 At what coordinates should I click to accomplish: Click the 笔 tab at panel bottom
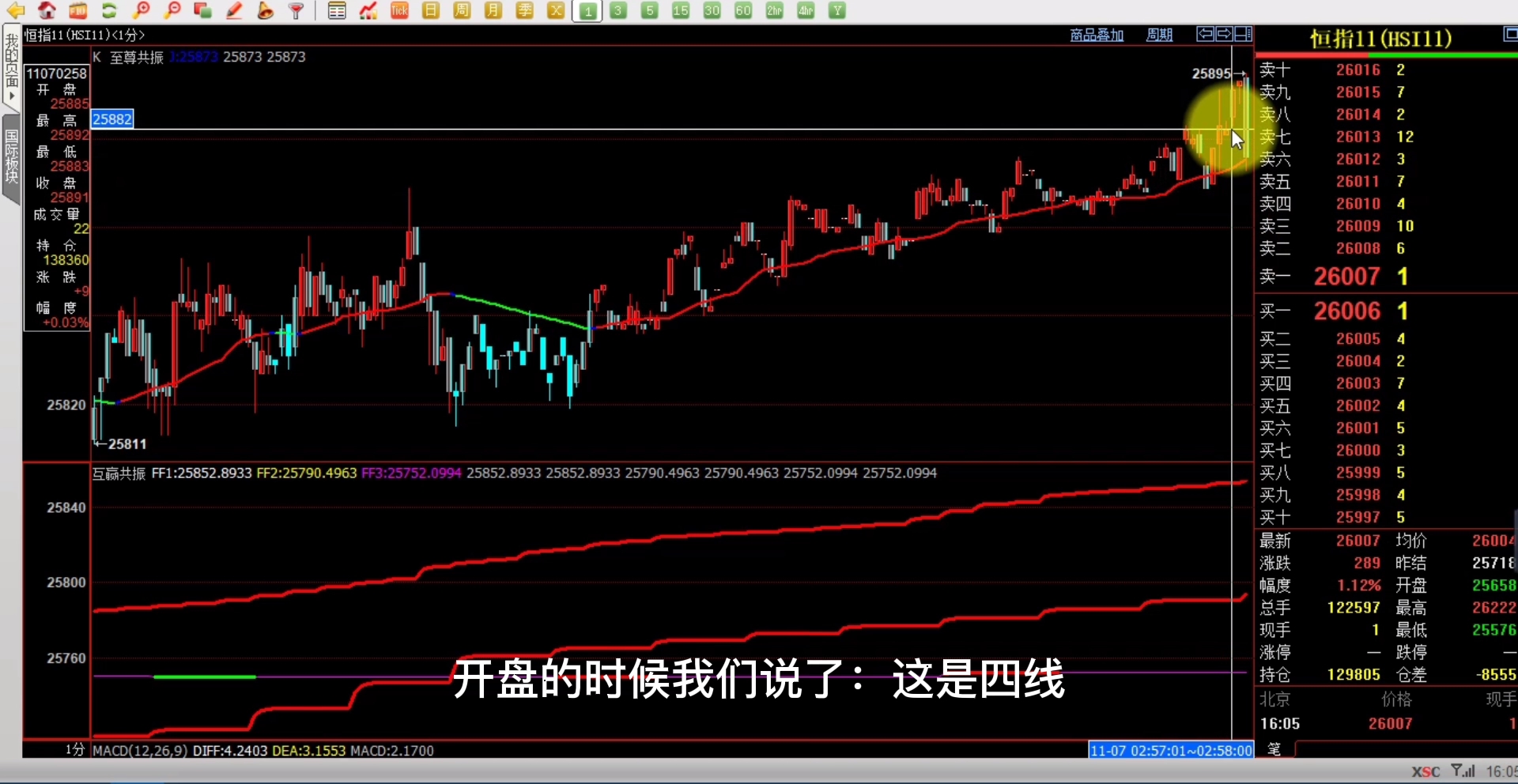point(1274,749)
